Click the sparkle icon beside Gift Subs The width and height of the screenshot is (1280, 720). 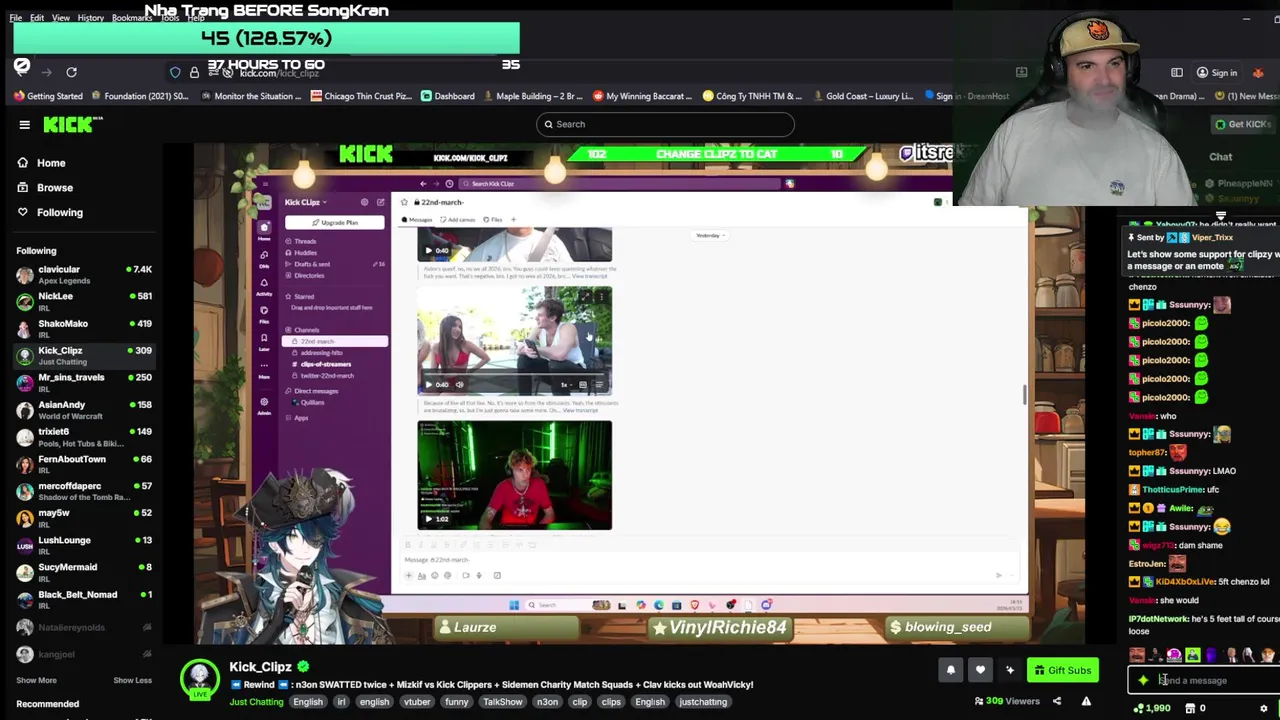[x=1010, y=670]
